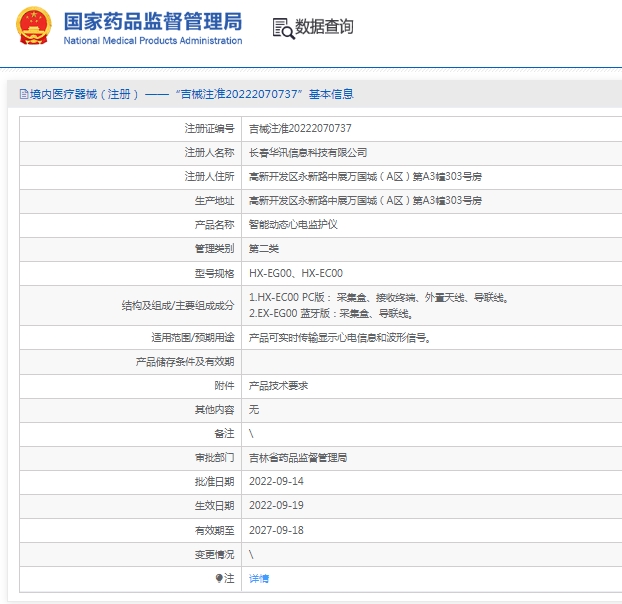Click the 附件 row label

tap(224, 386)
